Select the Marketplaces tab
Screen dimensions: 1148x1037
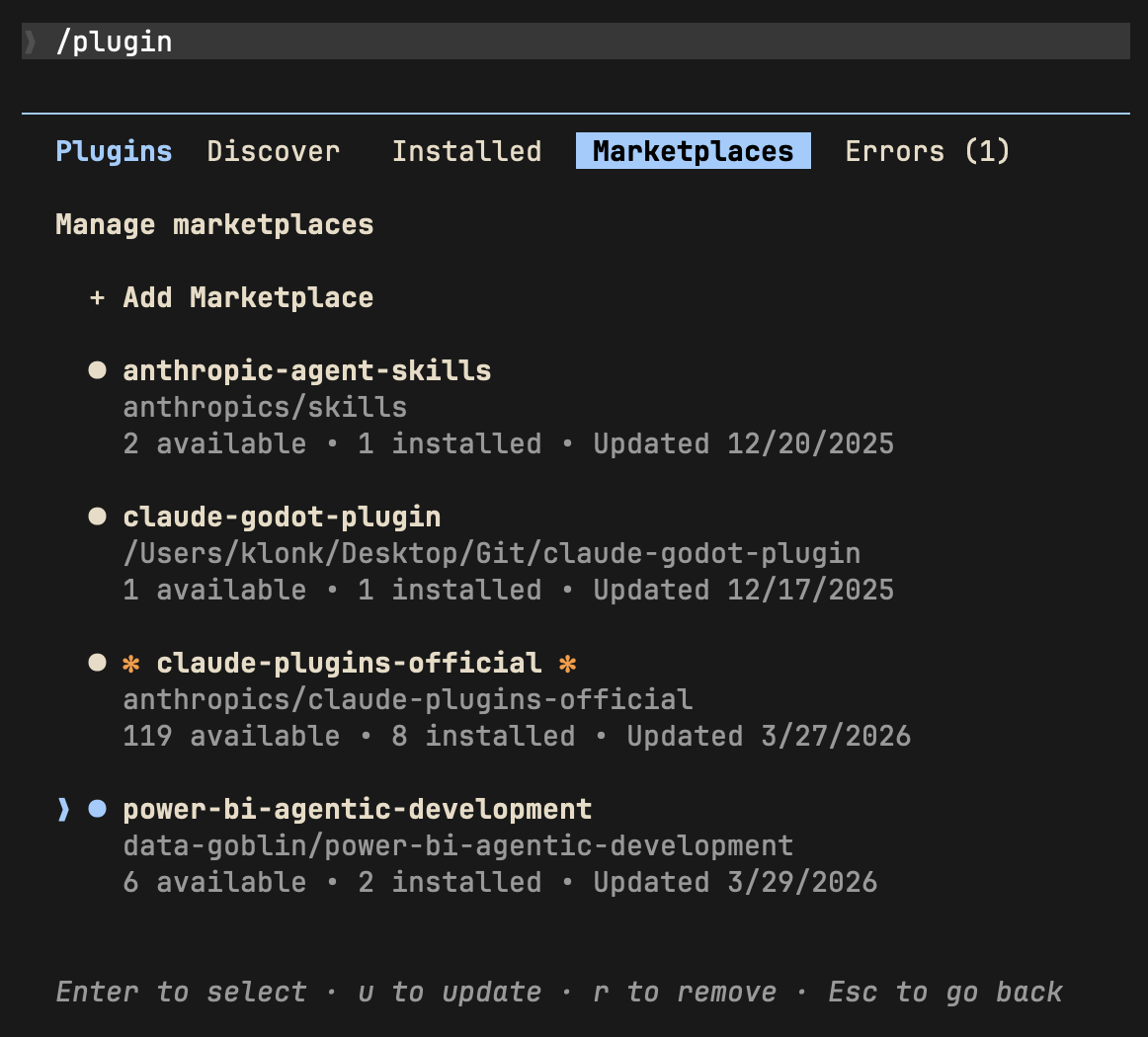[694, 151]
